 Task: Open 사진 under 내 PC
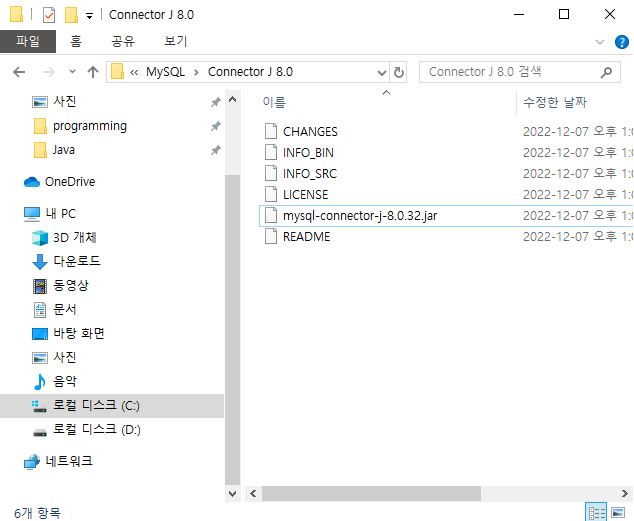tap(65, 357)
